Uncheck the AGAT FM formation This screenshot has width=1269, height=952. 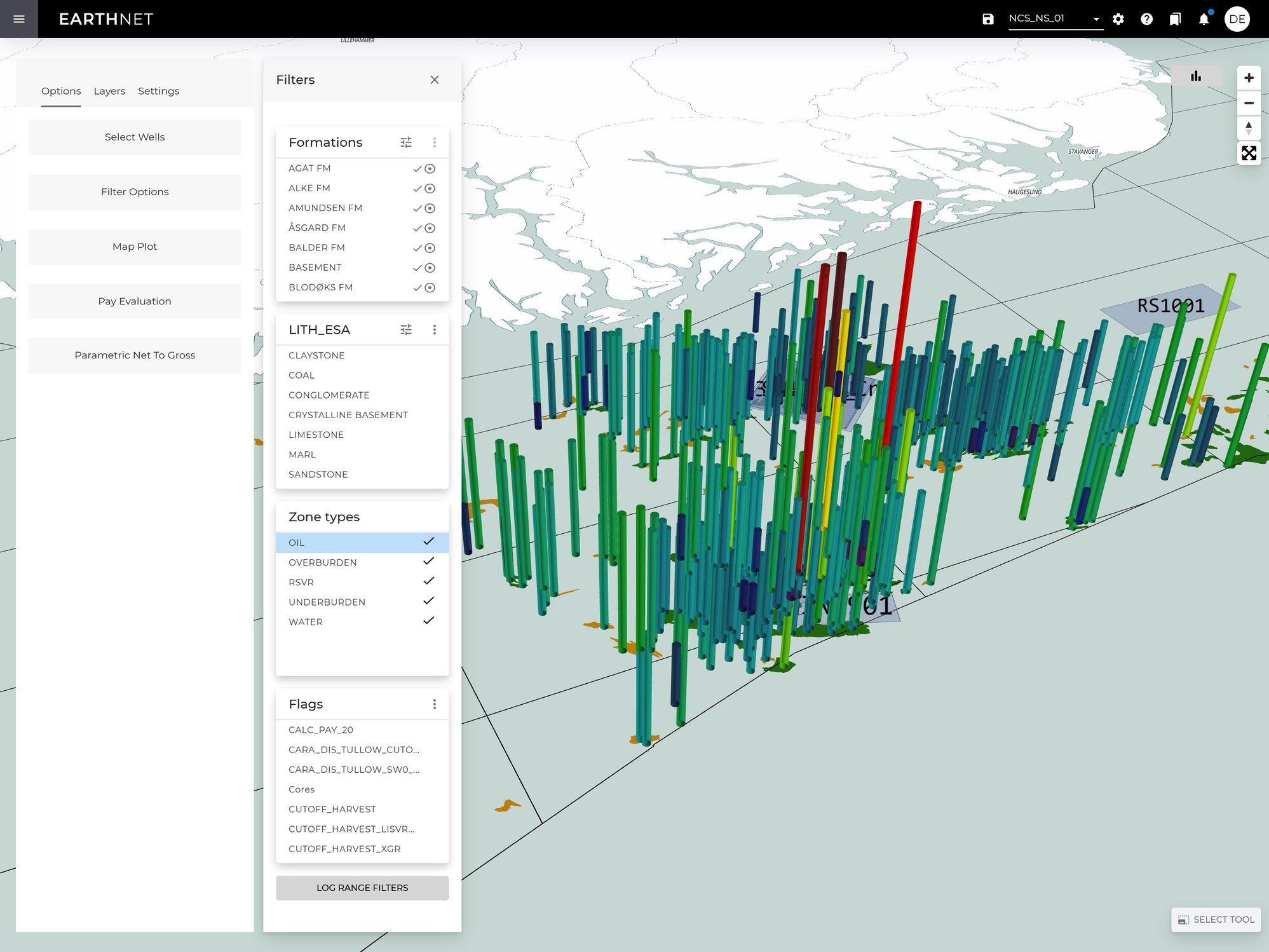tap(417, 168)
